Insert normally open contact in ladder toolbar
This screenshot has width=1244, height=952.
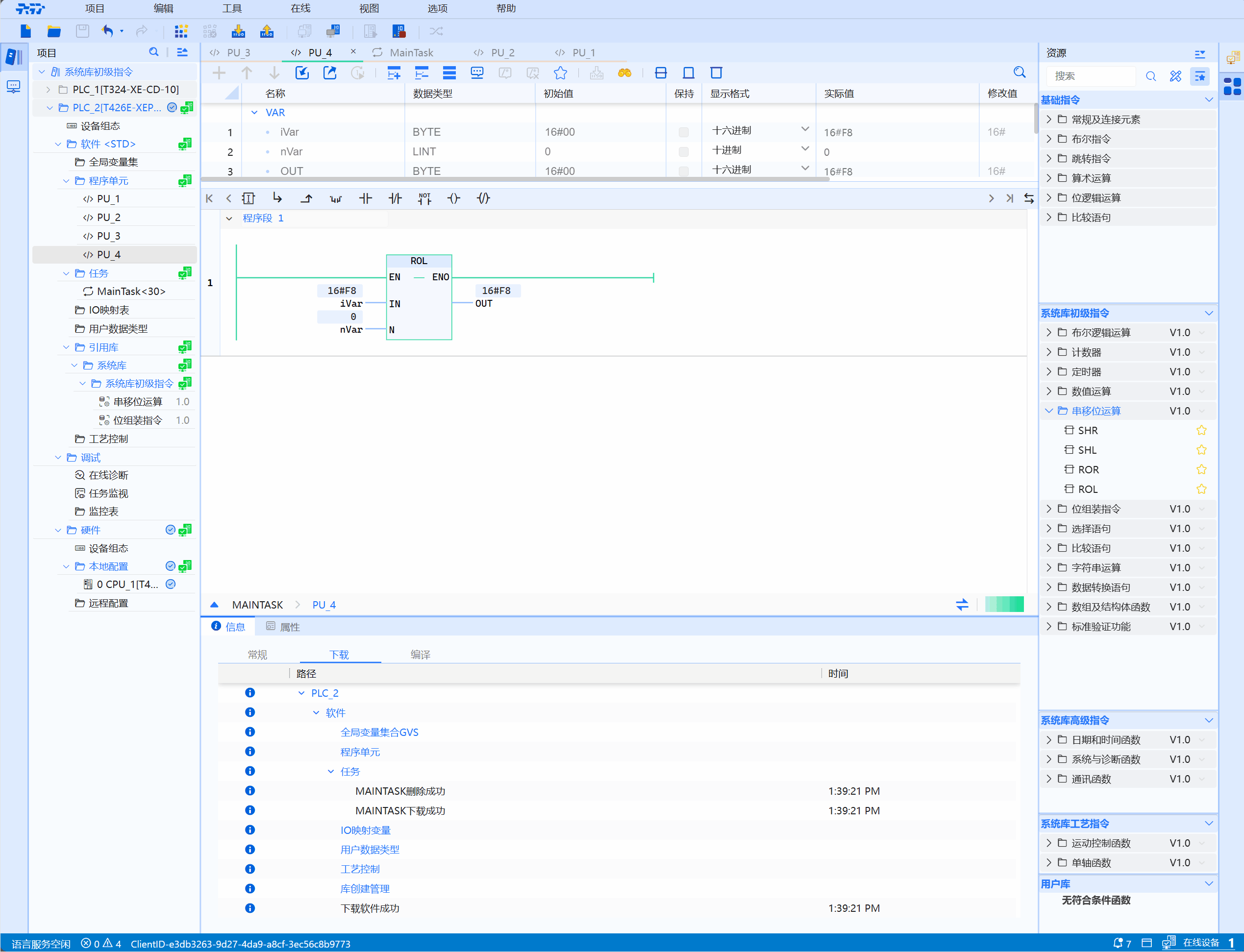[x=366, y=198]
